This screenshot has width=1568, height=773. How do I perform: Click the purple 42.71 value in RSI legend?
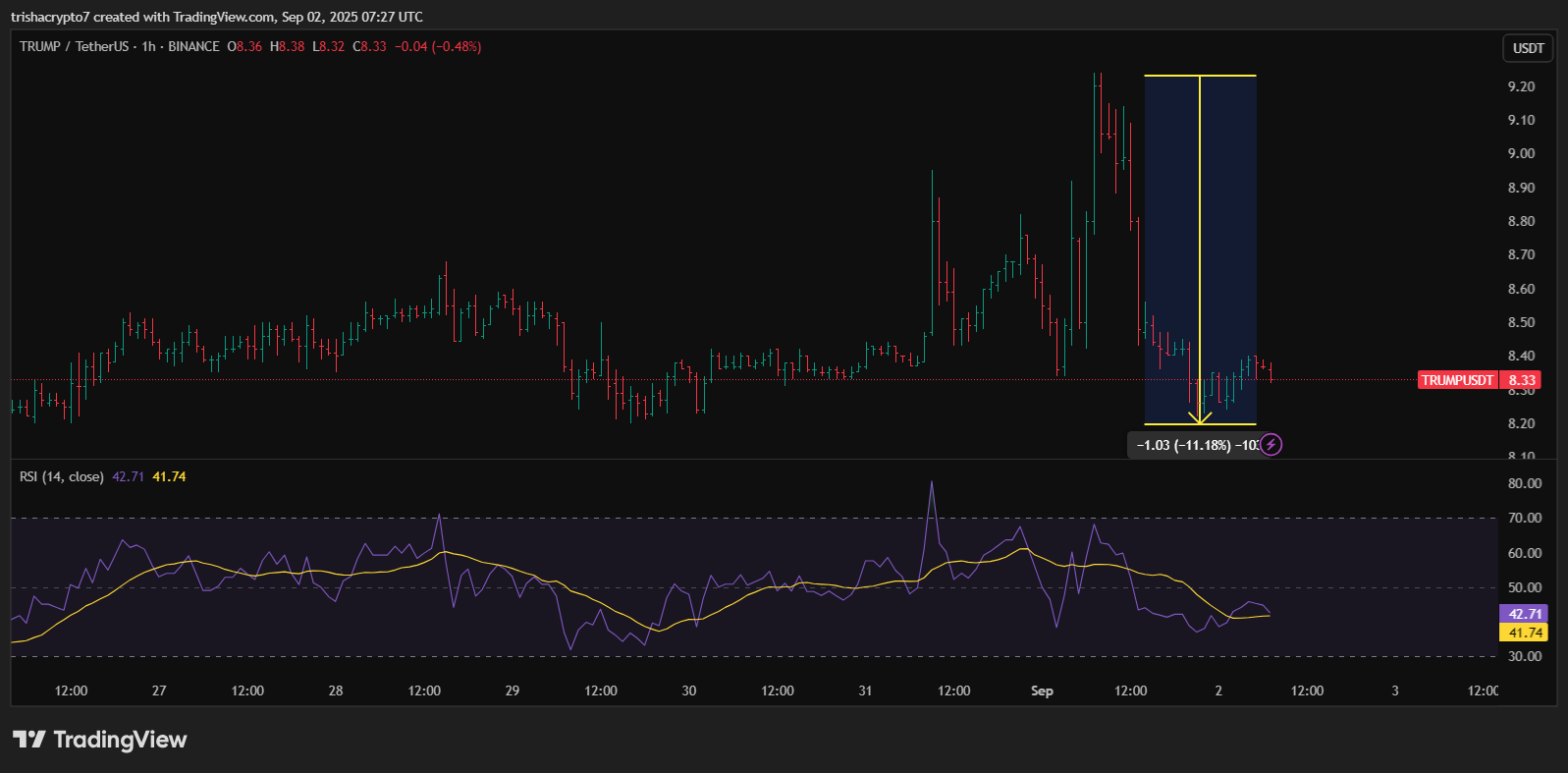(128, 476)
